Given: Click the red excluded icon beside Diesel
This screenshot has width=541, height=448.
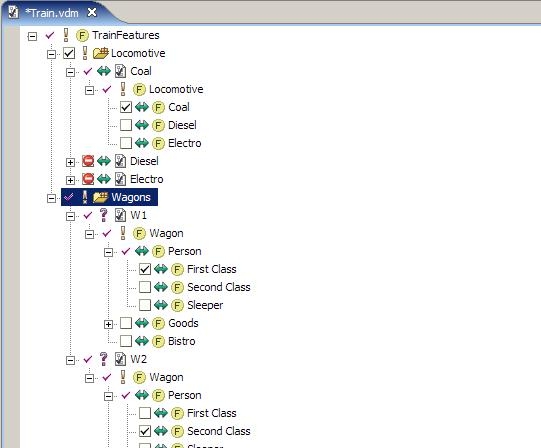Looking at the screenshot, I should (x=88, y=161).
